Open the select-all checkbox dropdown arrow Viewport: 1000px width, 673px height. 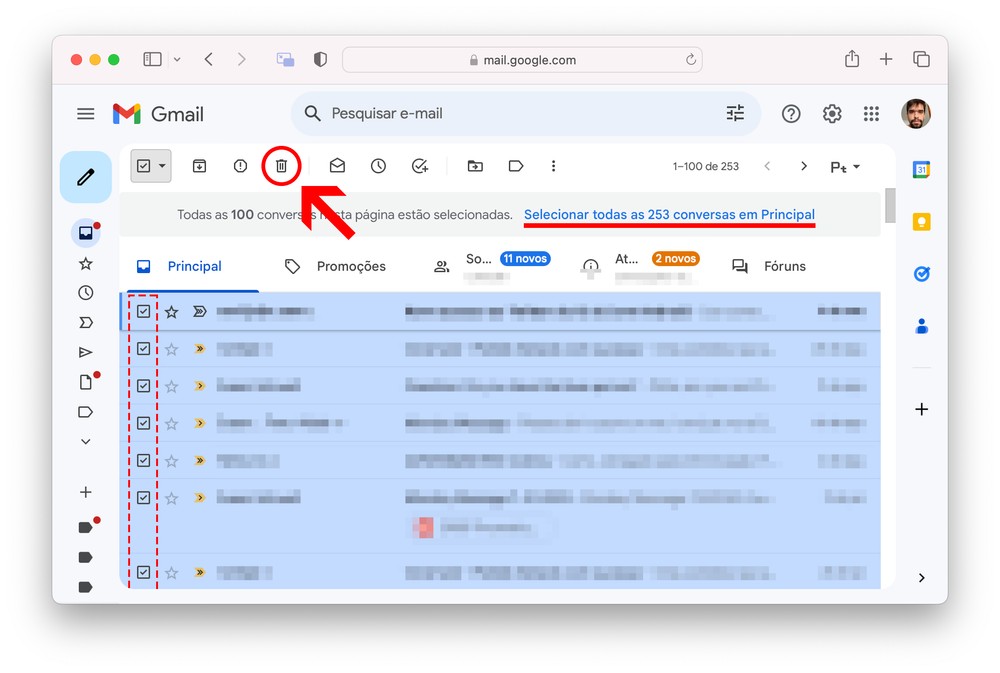(x=162, y=166)
